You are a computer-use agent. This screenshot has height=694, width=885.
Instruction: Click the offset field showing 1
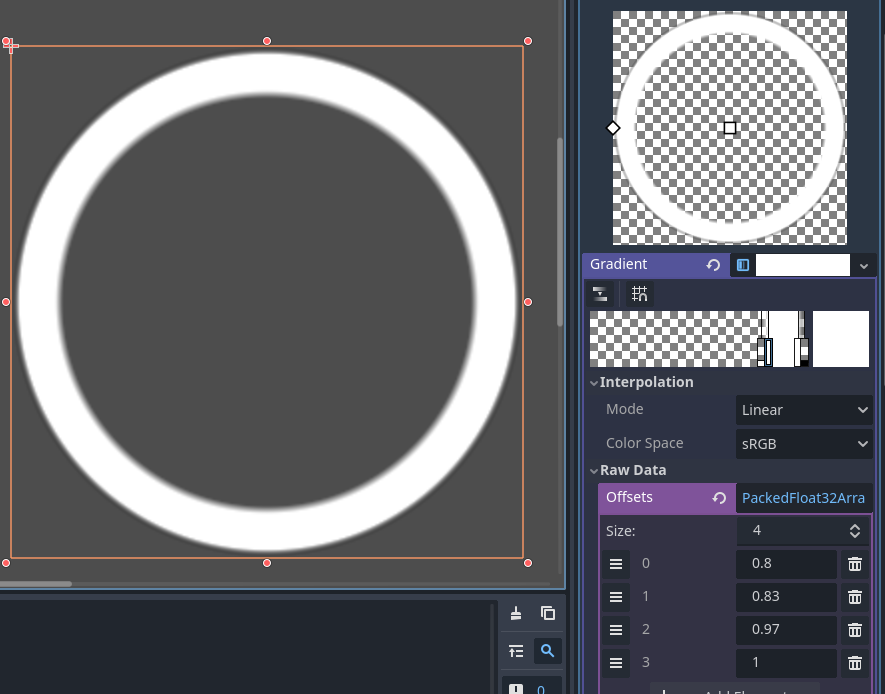tap(786, 662)
